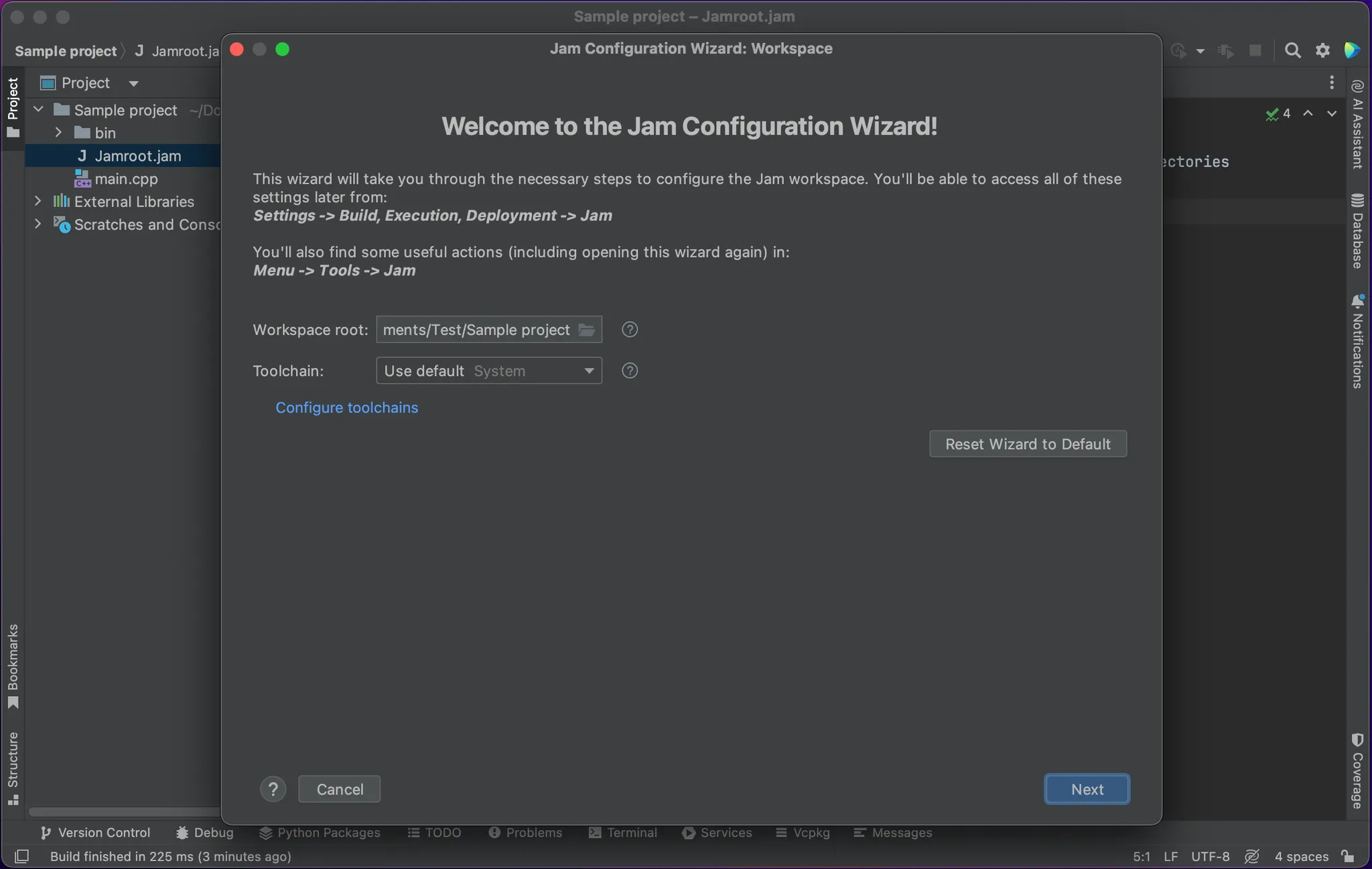Click Reset Wizard to Default
This screenshot has width=1372, height=869.
[x=1028, y=444]
